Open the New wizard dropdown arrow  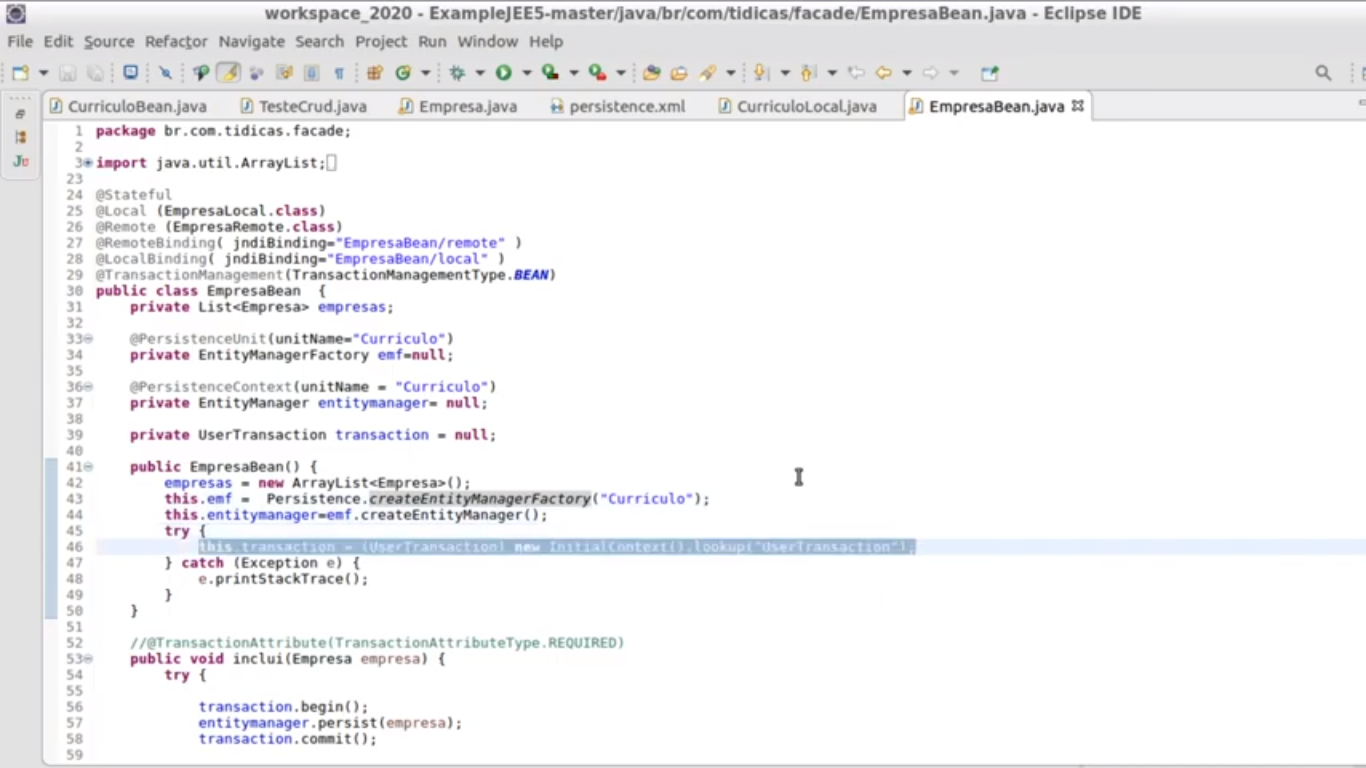tap(43, 73)
